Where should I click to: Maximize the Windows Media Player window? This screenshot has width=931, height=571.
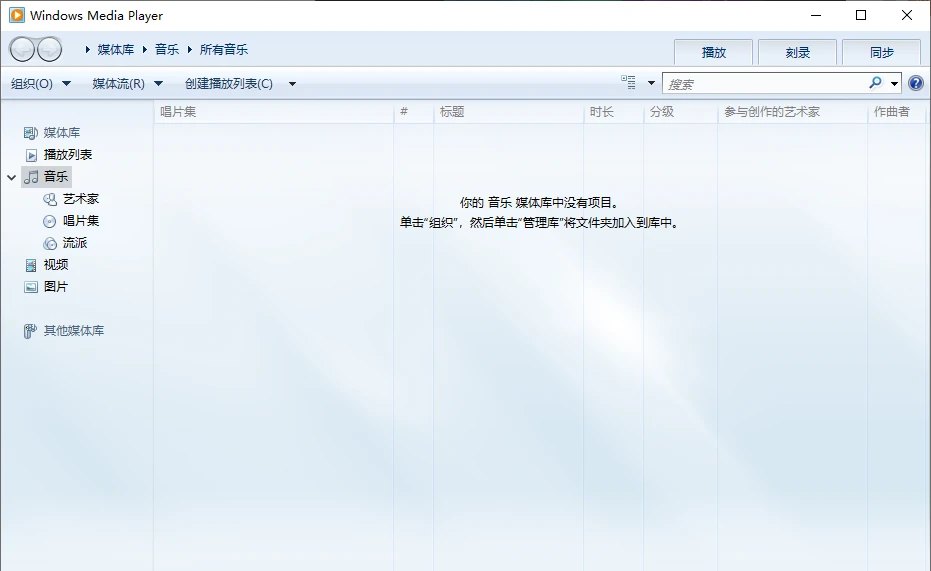[x=861, y=15]
